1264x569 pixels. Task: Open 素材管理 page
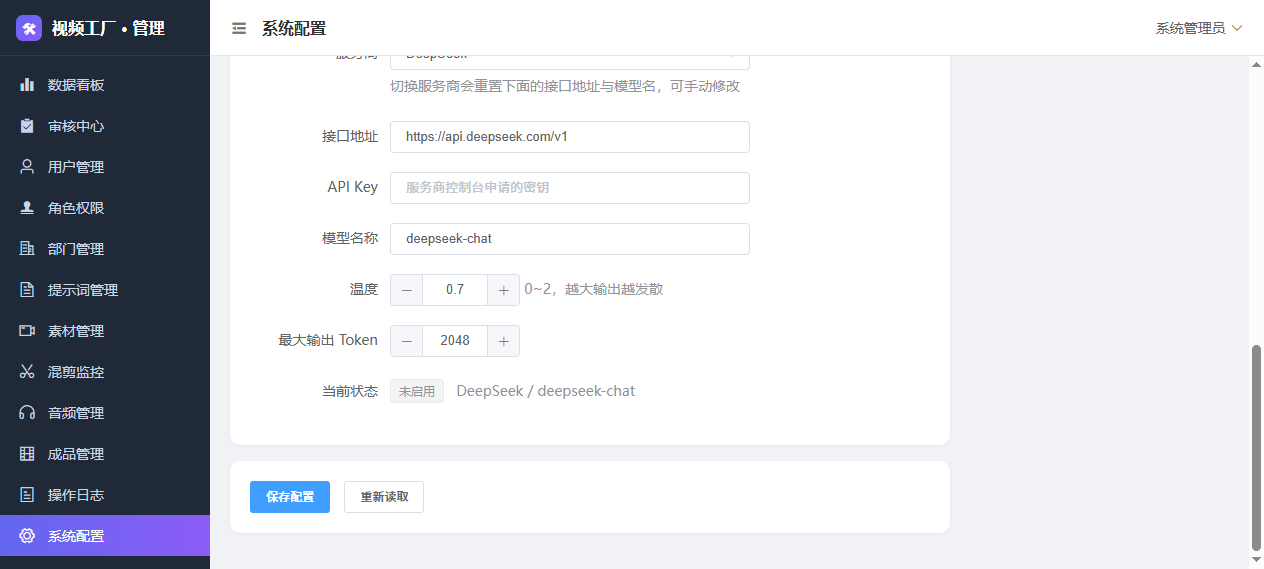[x=105, y=331]
